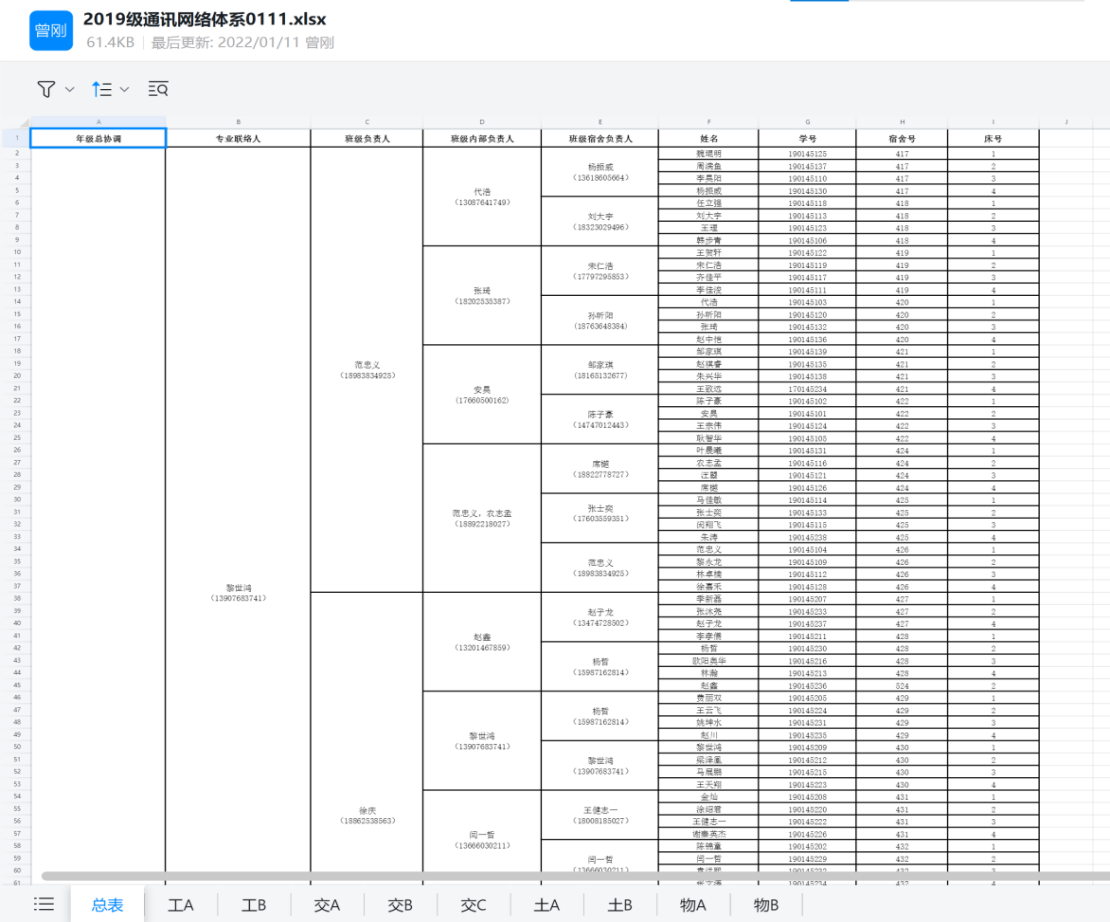Switch to the 交B sheet tab
Image resolution: width=1110 pixels, height=922 pixels.
pos(400,905)
